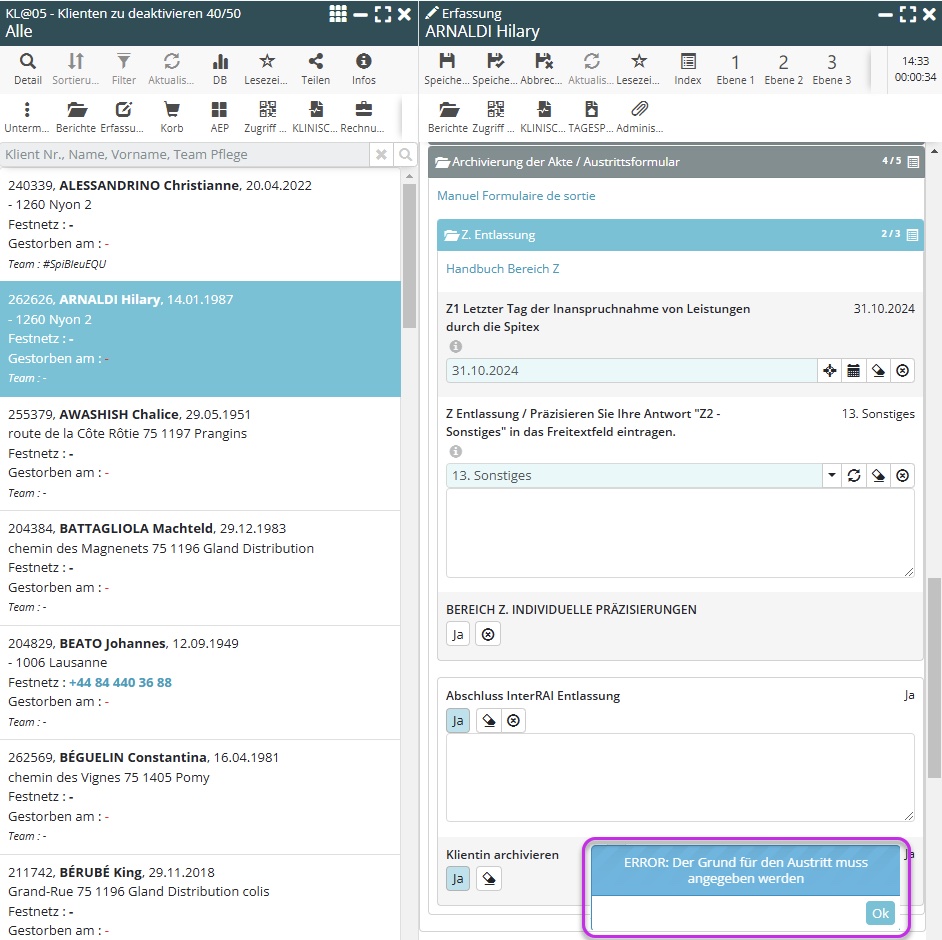Open the Handbuch Bereich Z link

[x=502, y=269]
